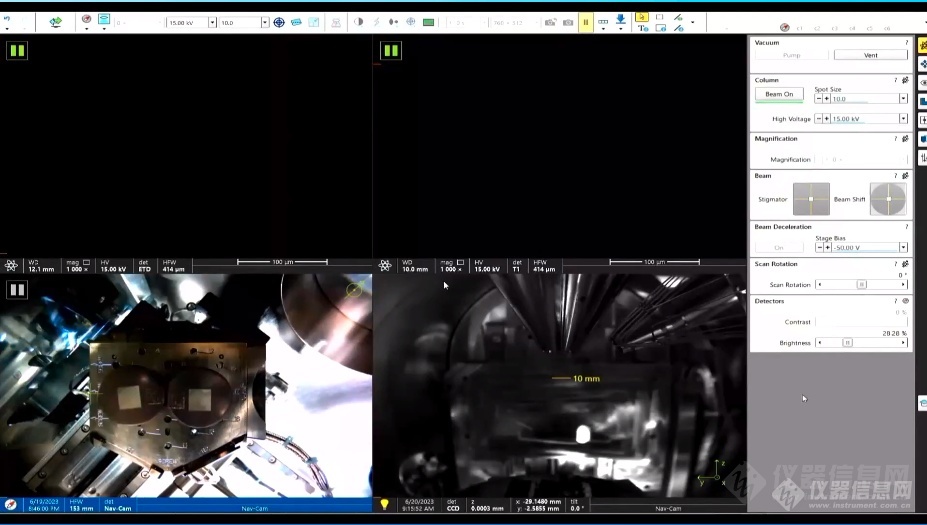Click the Stigmator 2D control pad
Image resolution: width=927 pixels, height=525 pixels.
811,199
